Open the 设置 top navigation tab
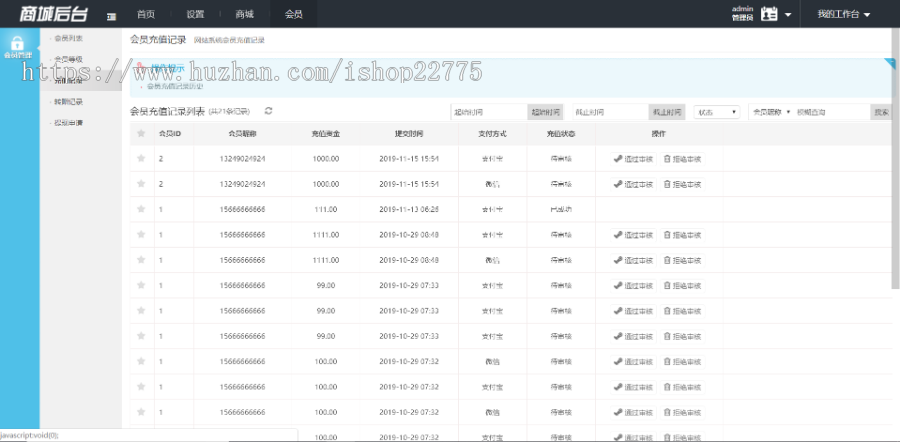This screenshot has width=900, height=442. tap(195, 15)
